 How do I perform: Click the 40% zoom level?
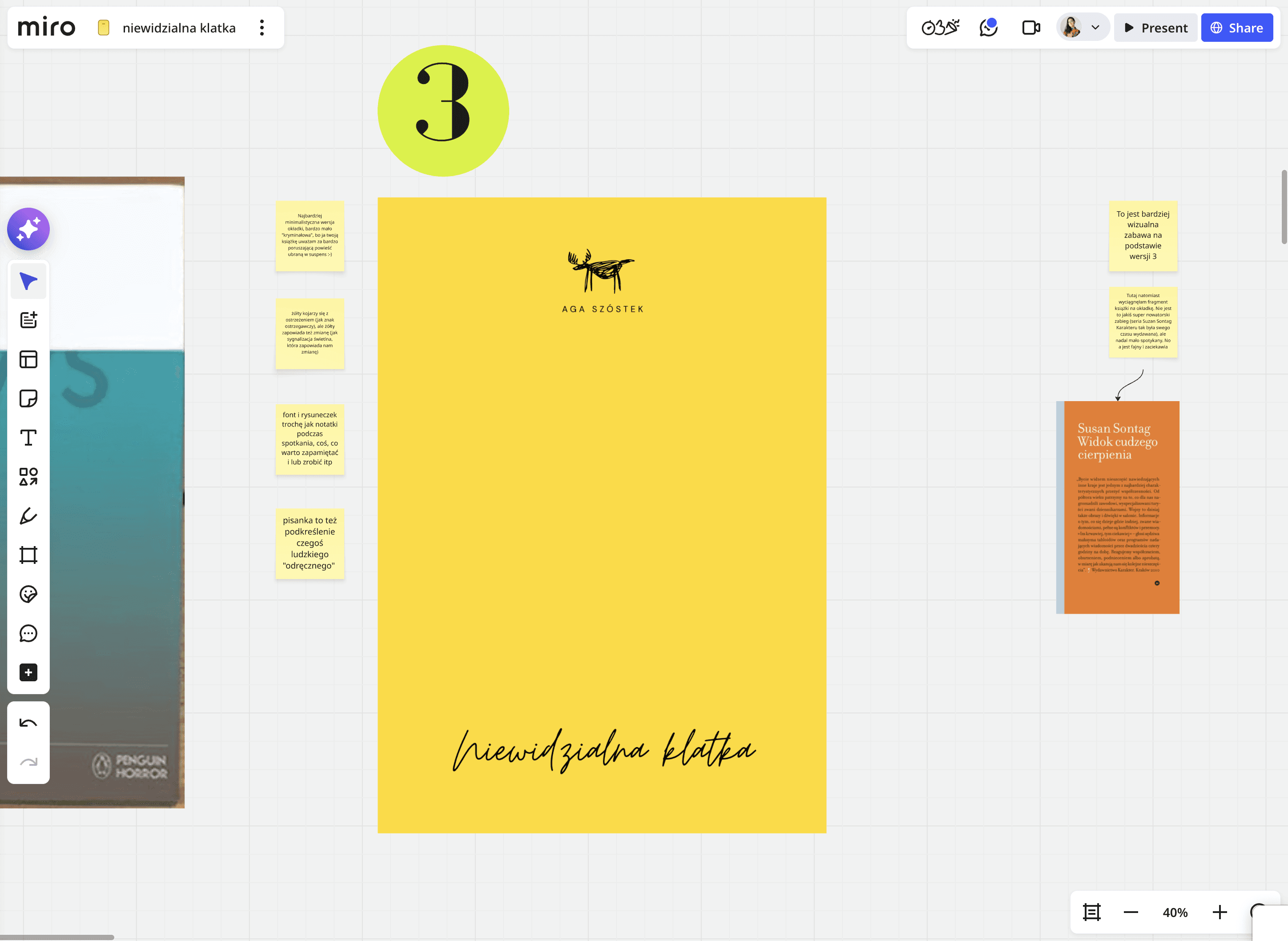point(1175,913)
